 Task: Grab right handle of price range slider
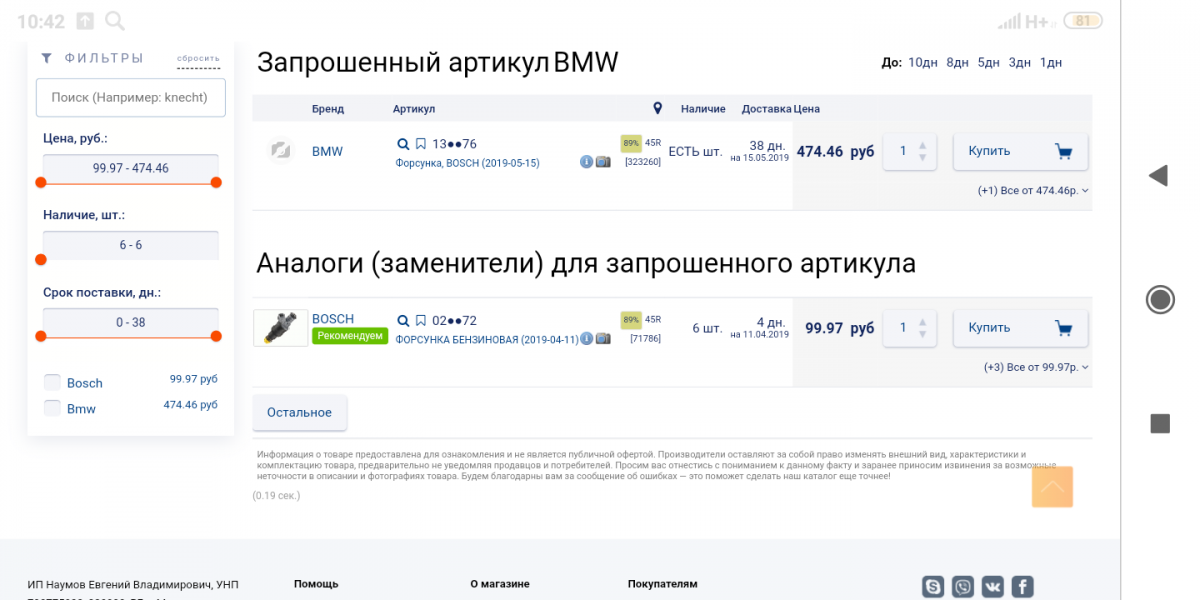(x=216, y=182)
